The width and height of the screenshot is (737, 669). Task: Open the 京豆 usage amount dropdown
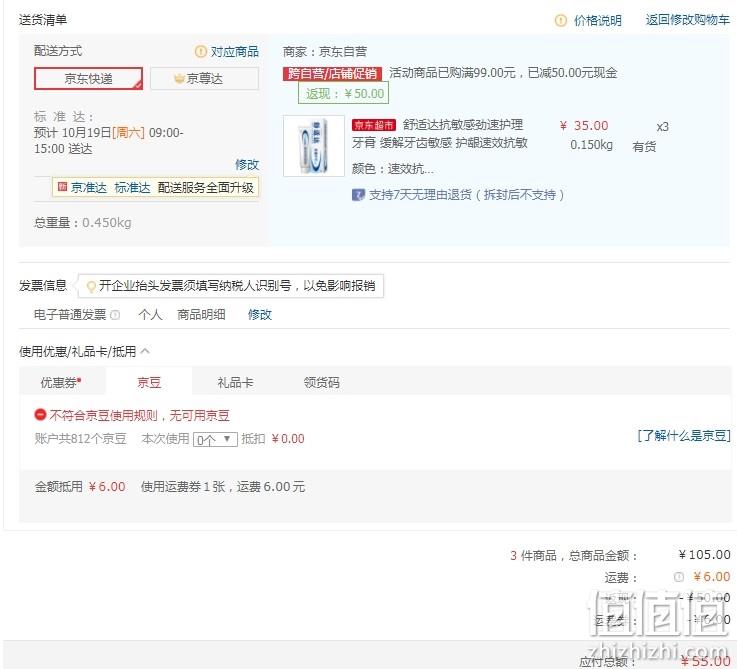[215, 440]
